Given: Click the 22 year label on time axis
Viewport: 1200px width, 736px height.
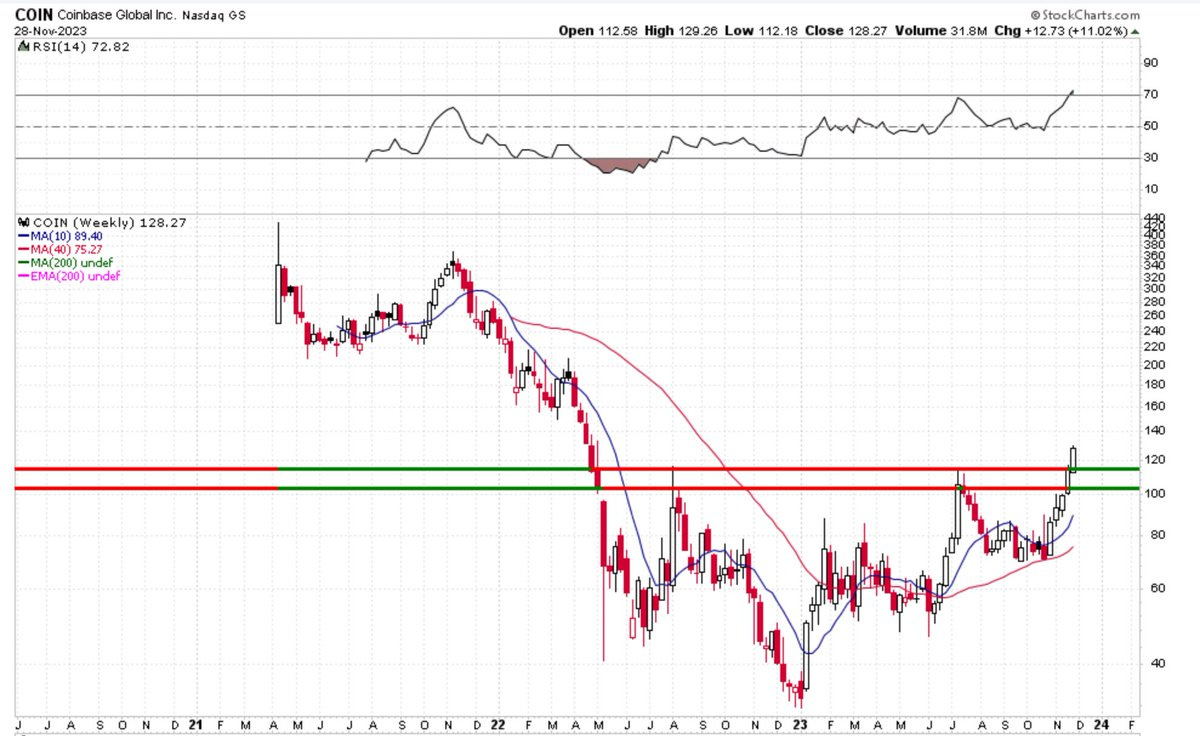Looking at the screenshot, I should (499, 724).
